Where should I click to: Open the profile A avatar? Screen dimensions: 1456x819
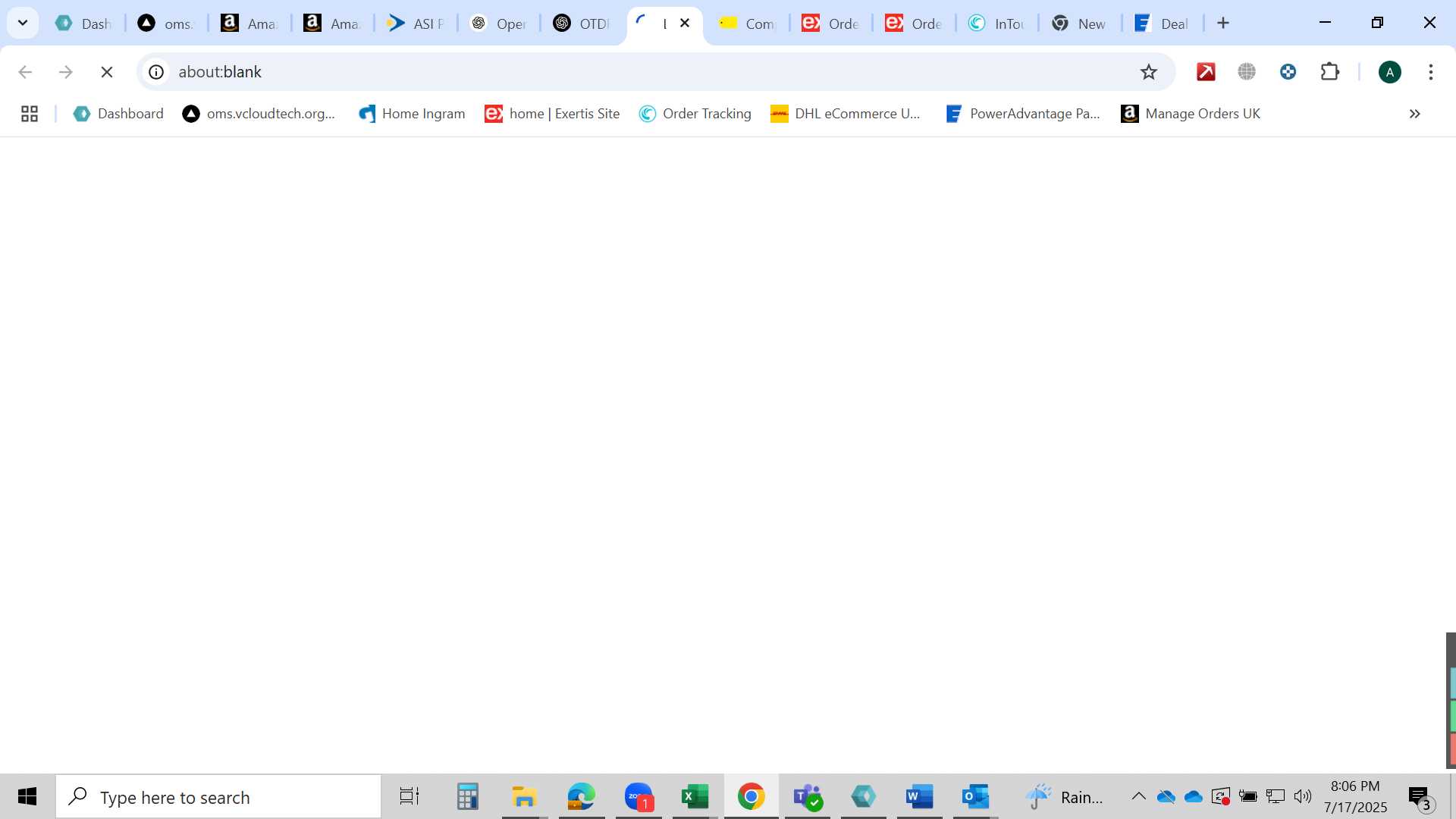click(x=1389, y=72)
